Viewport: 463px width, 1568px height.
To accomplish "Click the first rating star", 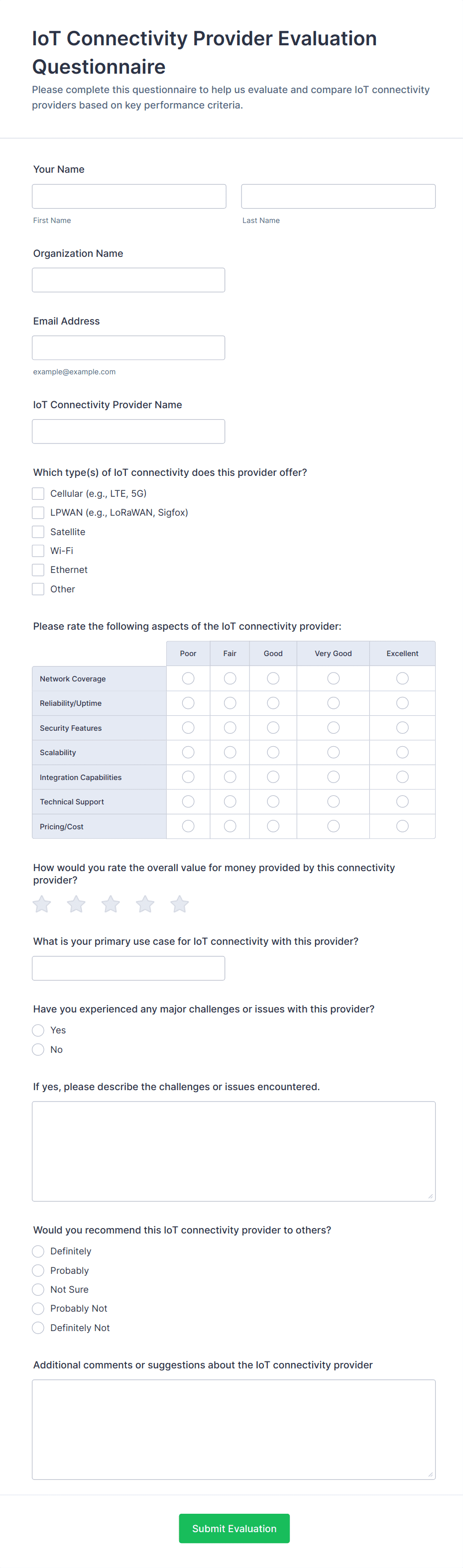I will pyautogui.click(x=42, y=904).
